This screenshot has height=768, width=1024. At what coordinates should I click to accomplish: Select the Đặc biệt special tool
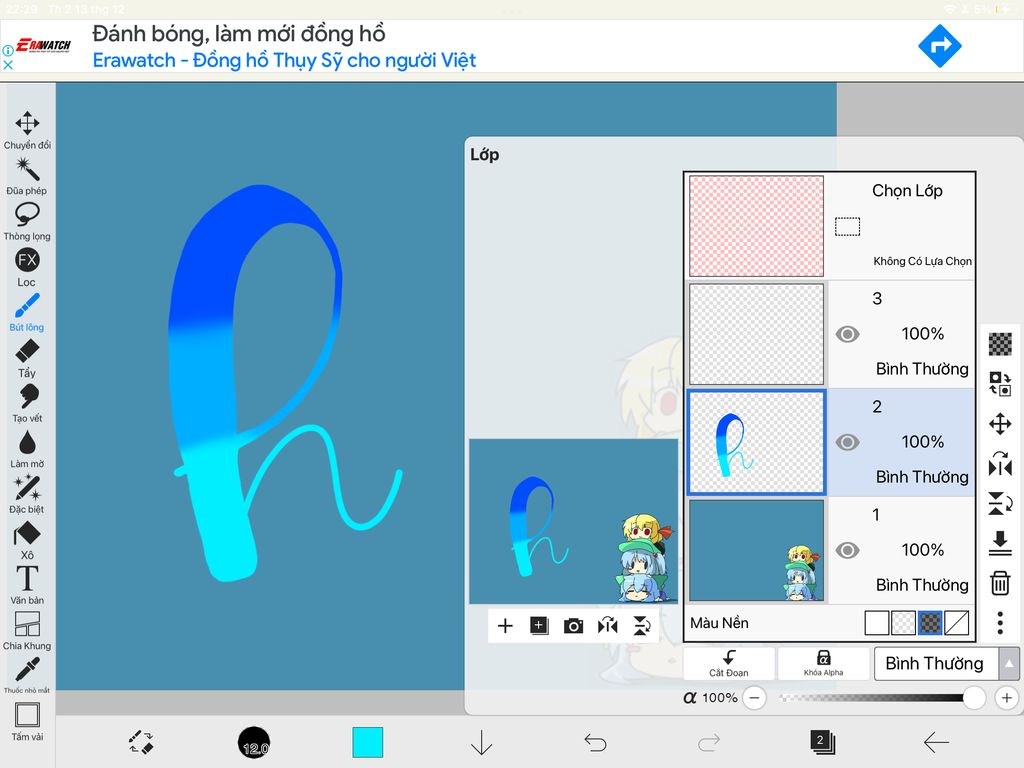tap(27, 494)
